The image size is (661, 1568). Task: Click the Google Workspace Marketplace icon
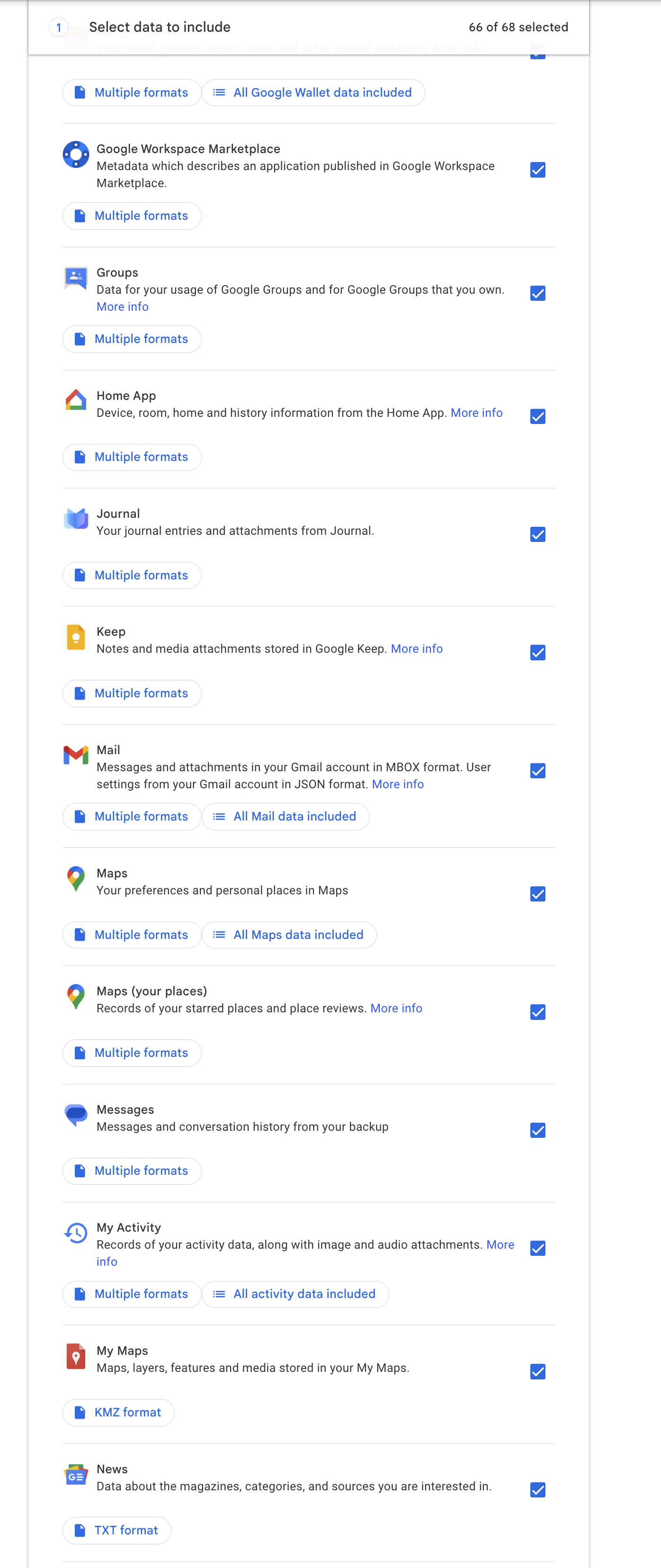tap(76, 154)
